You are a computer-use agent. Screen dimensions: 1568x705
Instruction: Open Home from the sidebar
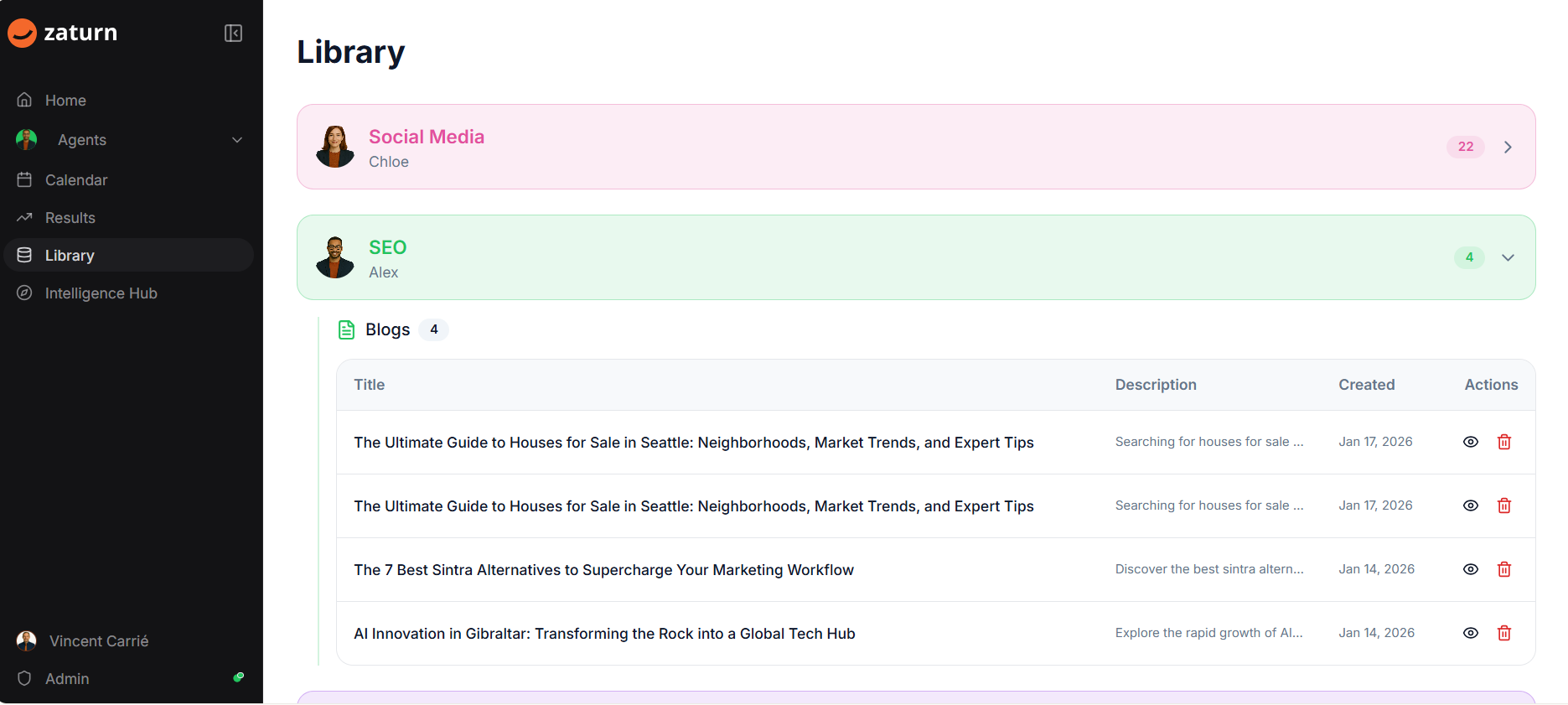tap(65, 100)
